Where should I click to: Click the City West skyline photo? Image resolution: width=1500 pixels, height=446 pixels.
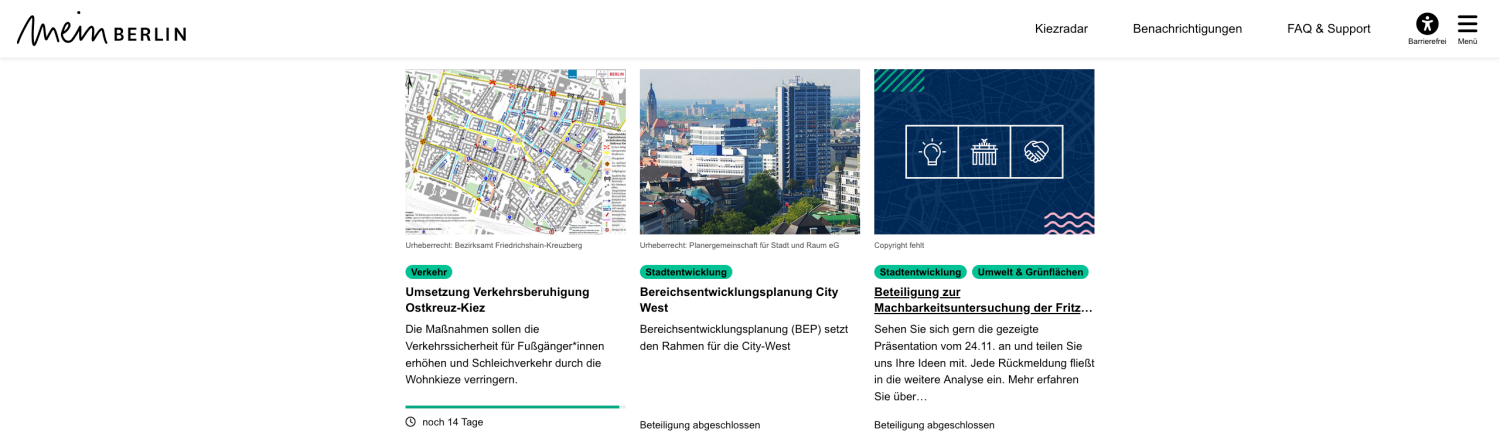[750, 152]
